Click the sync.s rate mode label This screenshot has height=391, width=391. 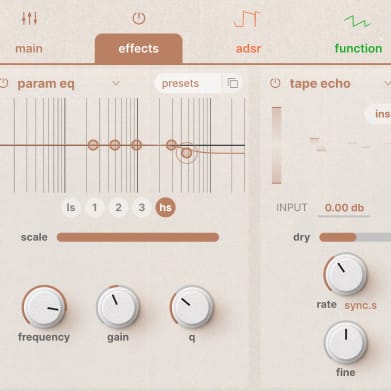click(x=360, y=305)
